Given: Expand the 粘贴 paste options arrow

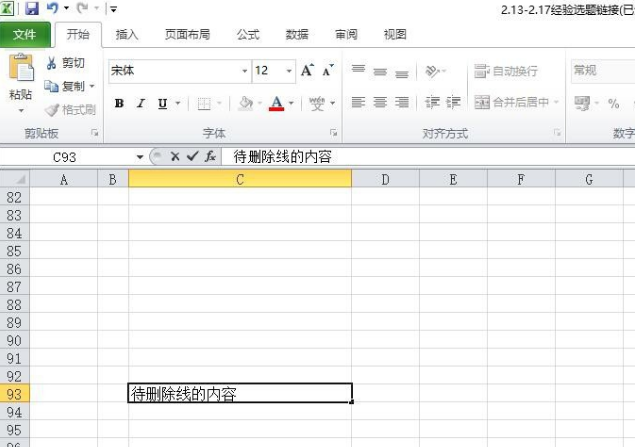Looking at the screenshot, I should [x=21, y=111].
